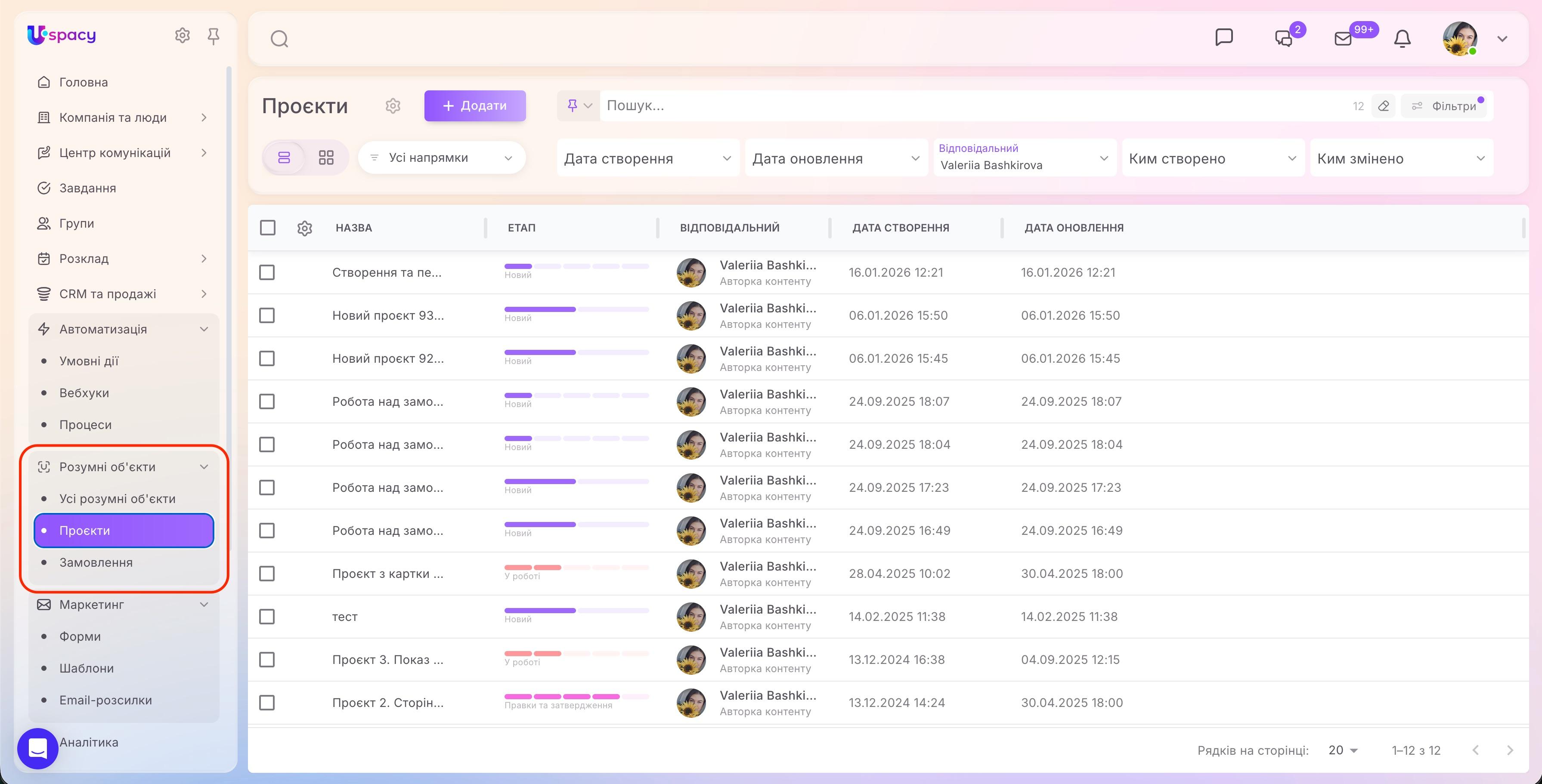Check the row 'Проєкт 2. Сторін...'

[267, 703]
